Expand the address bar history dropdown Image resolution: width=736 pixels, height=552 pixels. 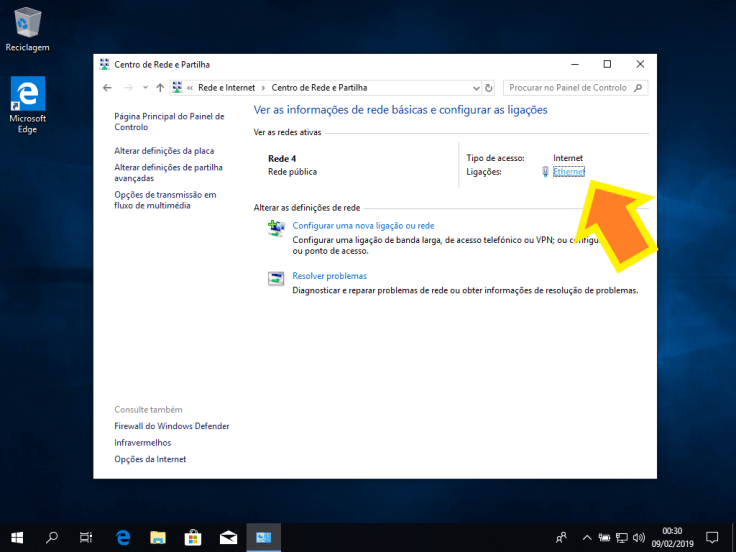click(474, 88)
